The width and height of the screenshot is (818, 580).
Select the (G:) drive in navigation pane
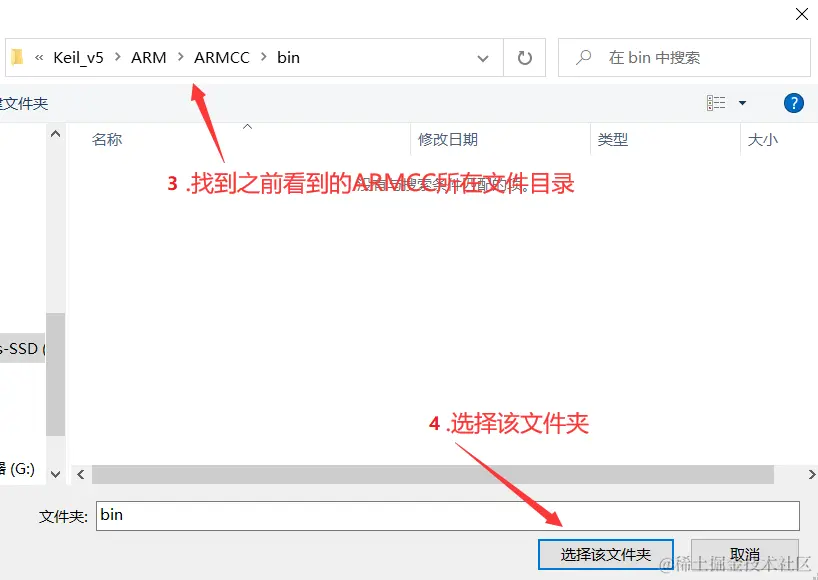click(x=18, y=469)
